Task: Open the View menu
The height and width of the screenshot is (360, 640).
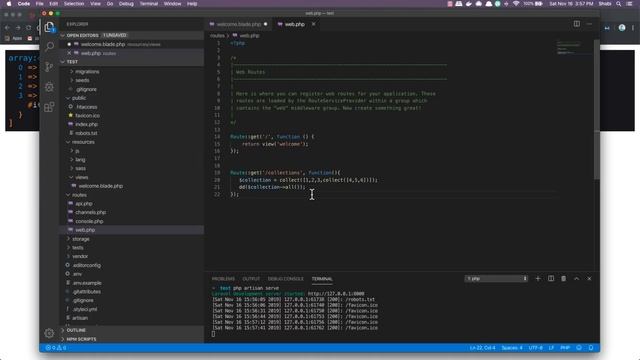Action: [96, 4]
